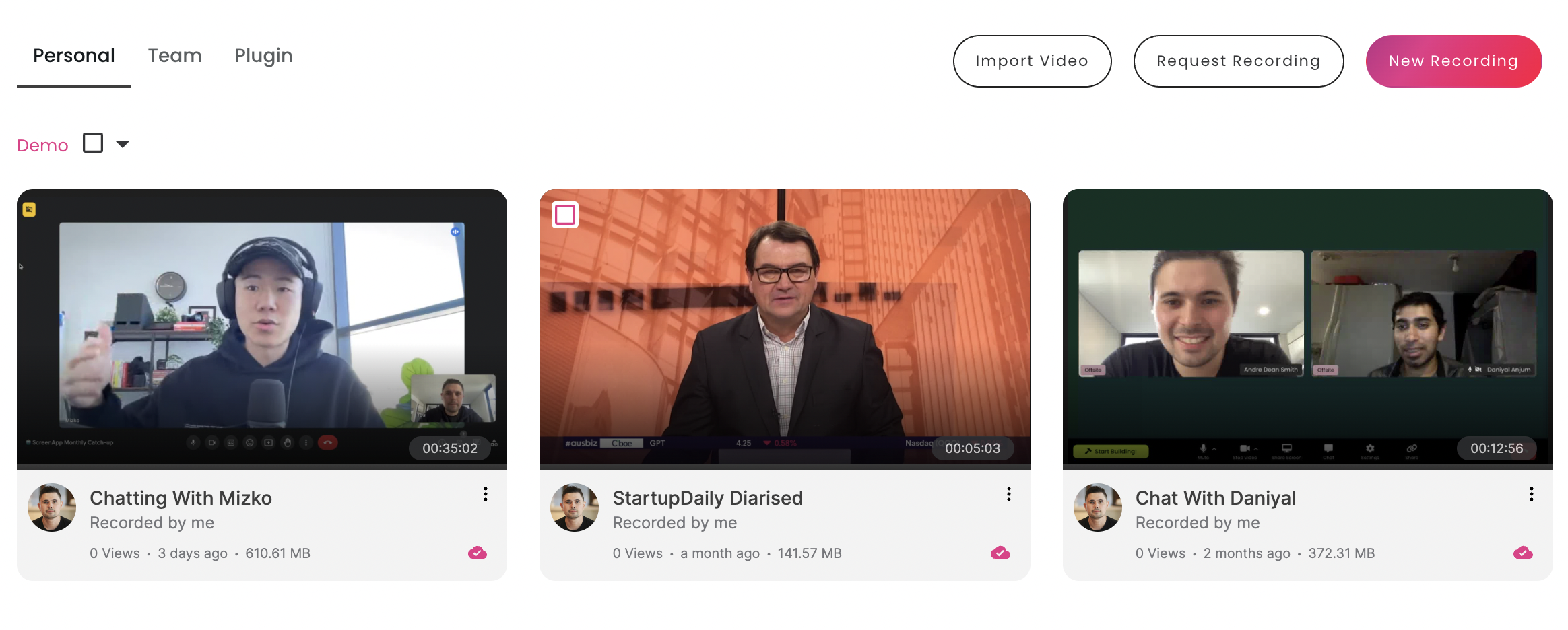Click author avatar on Chat With Daniyal card

(1097, 508)
